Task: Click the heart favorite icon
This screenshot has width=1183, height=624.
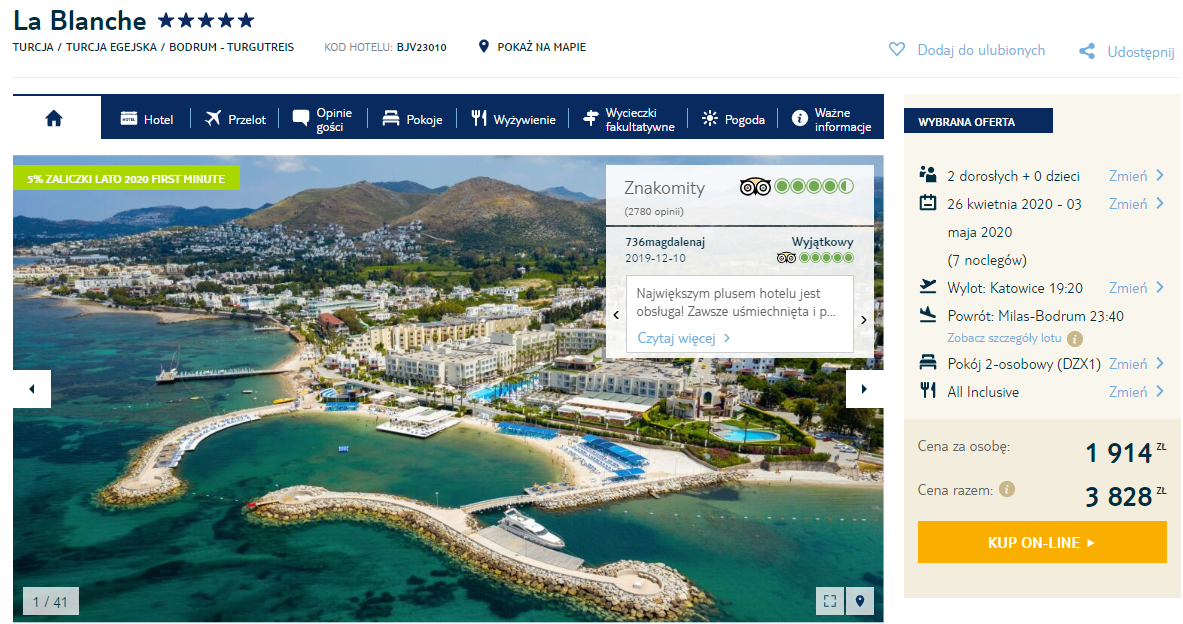Action: click(x=896, y=50)
